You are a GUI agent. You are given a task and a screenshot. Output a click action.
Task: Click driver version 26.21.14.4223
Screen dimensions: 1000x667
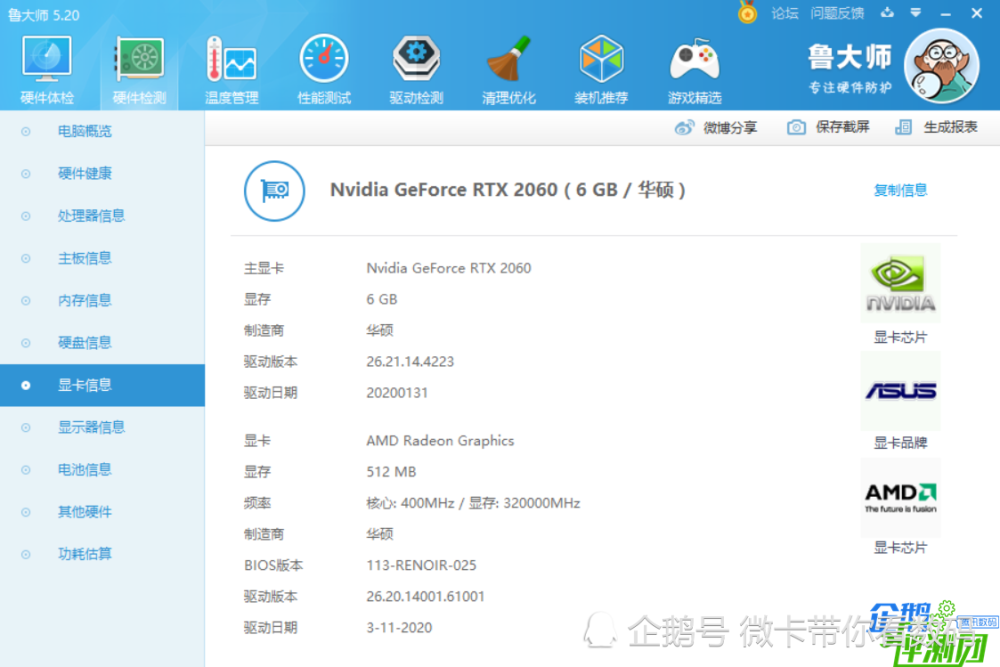click(x=410, y=362)
